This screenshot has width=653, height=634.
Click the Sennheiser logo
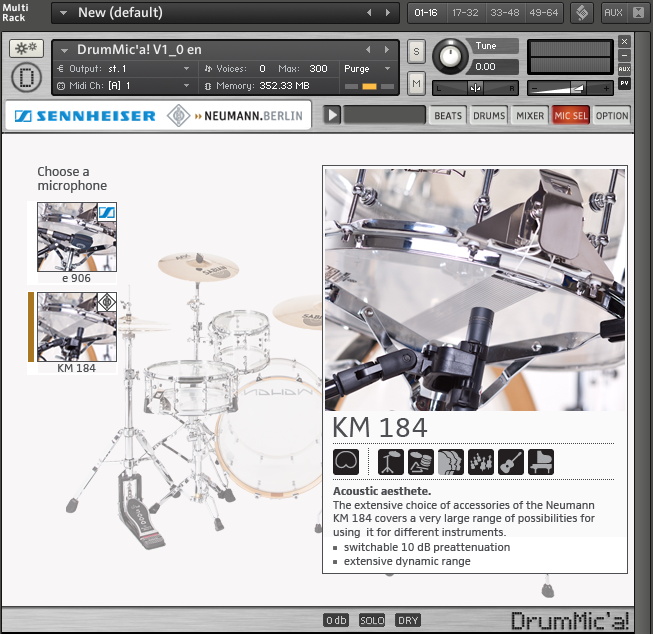tap(85, 116)
